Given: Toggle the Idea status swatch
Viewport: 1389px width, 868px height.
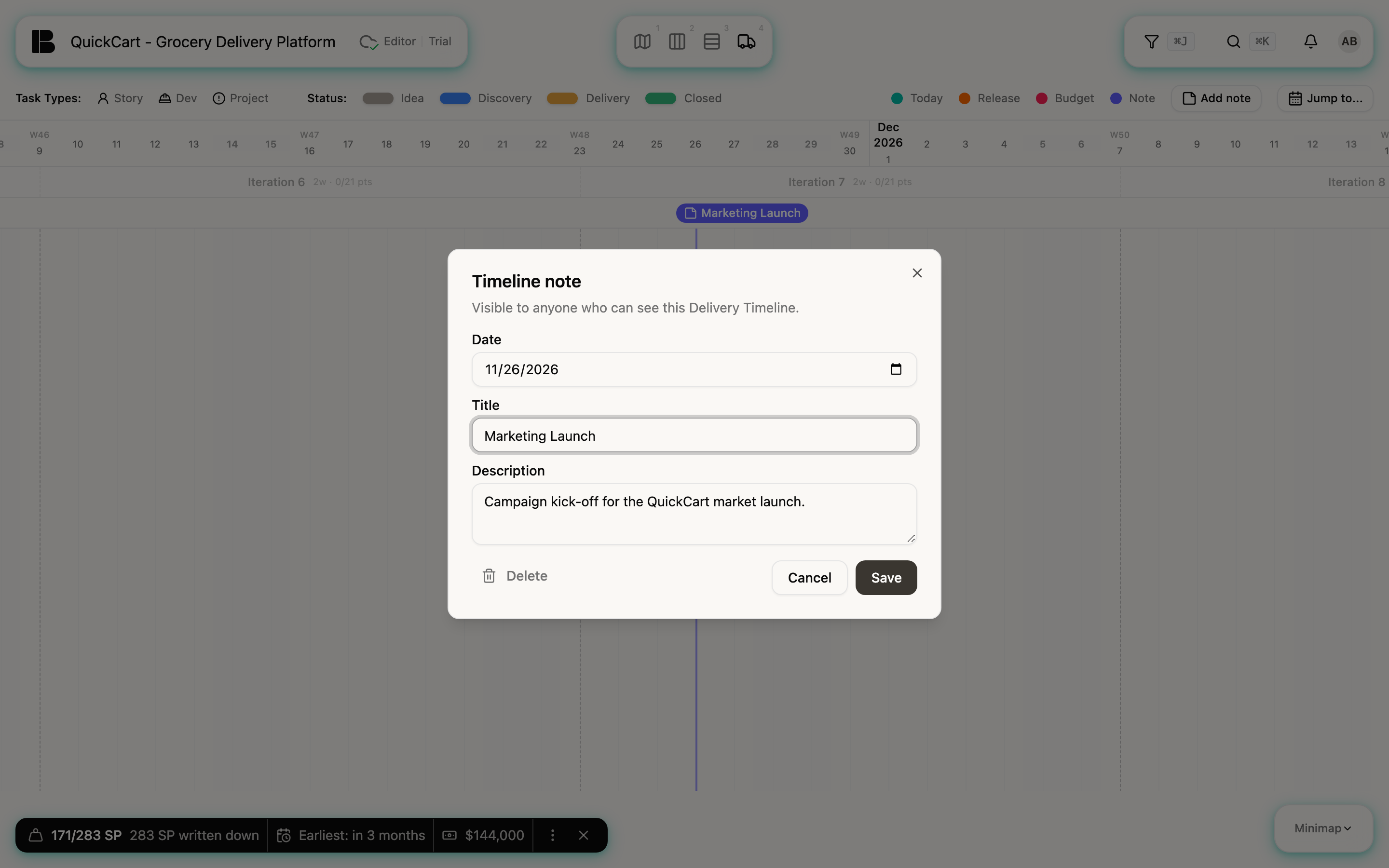Looking at the screenshot, I should click(x=378, y=98).
